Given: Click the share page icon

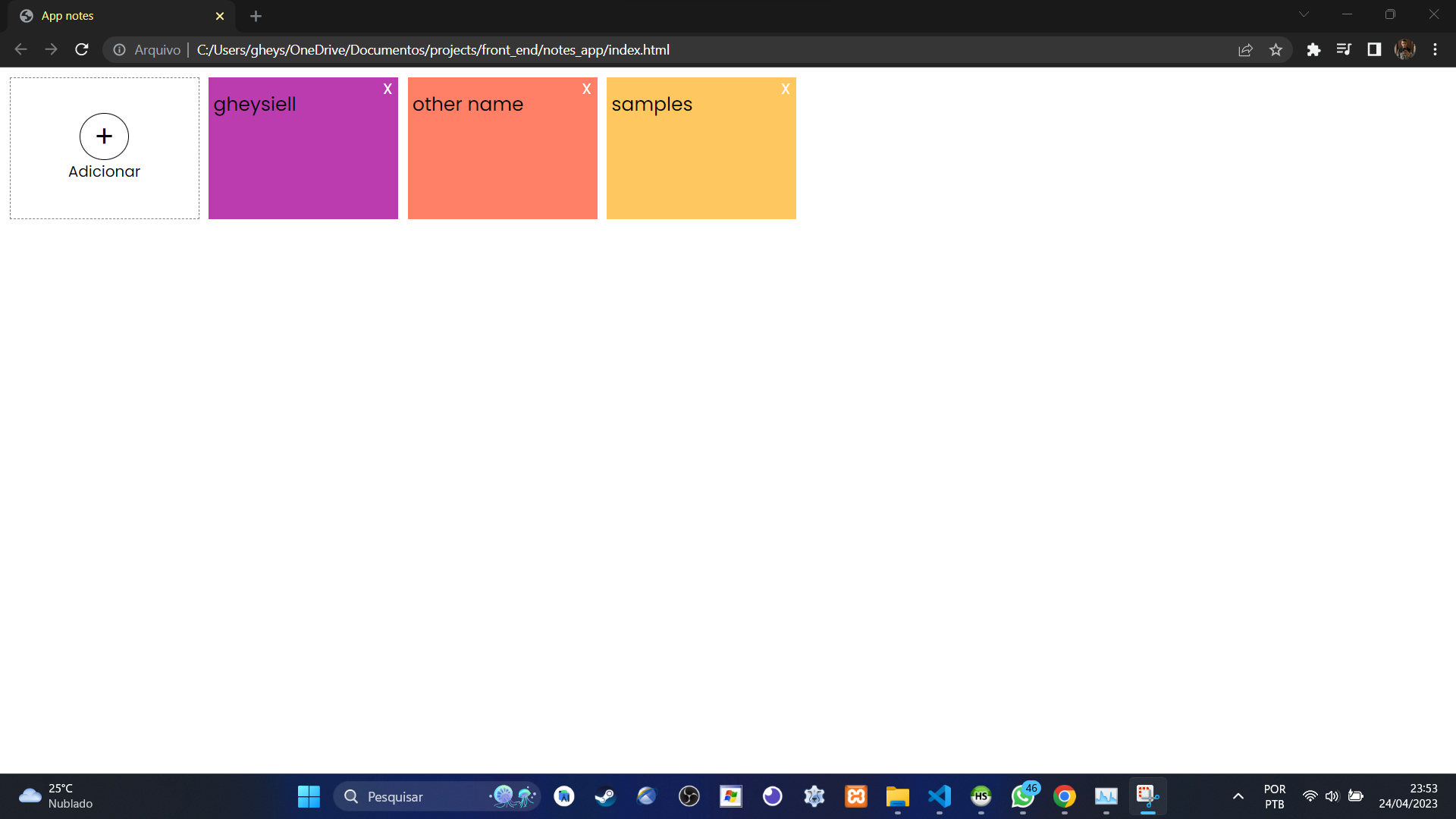Looking at the screenshot, I should point(1245,50).
